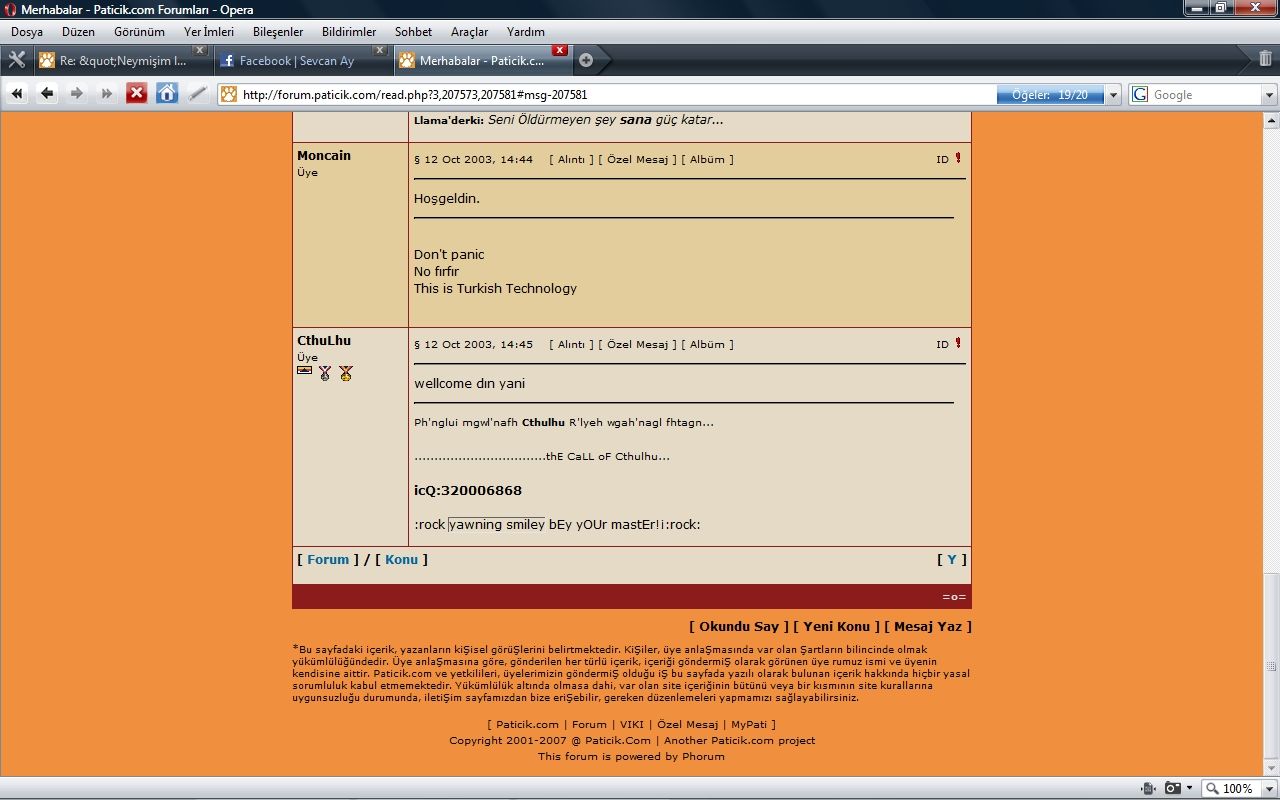Open the Opera panels wrench icon
Image resolution: width=1280 pixels, height=800 pixels.
point(16,60)
